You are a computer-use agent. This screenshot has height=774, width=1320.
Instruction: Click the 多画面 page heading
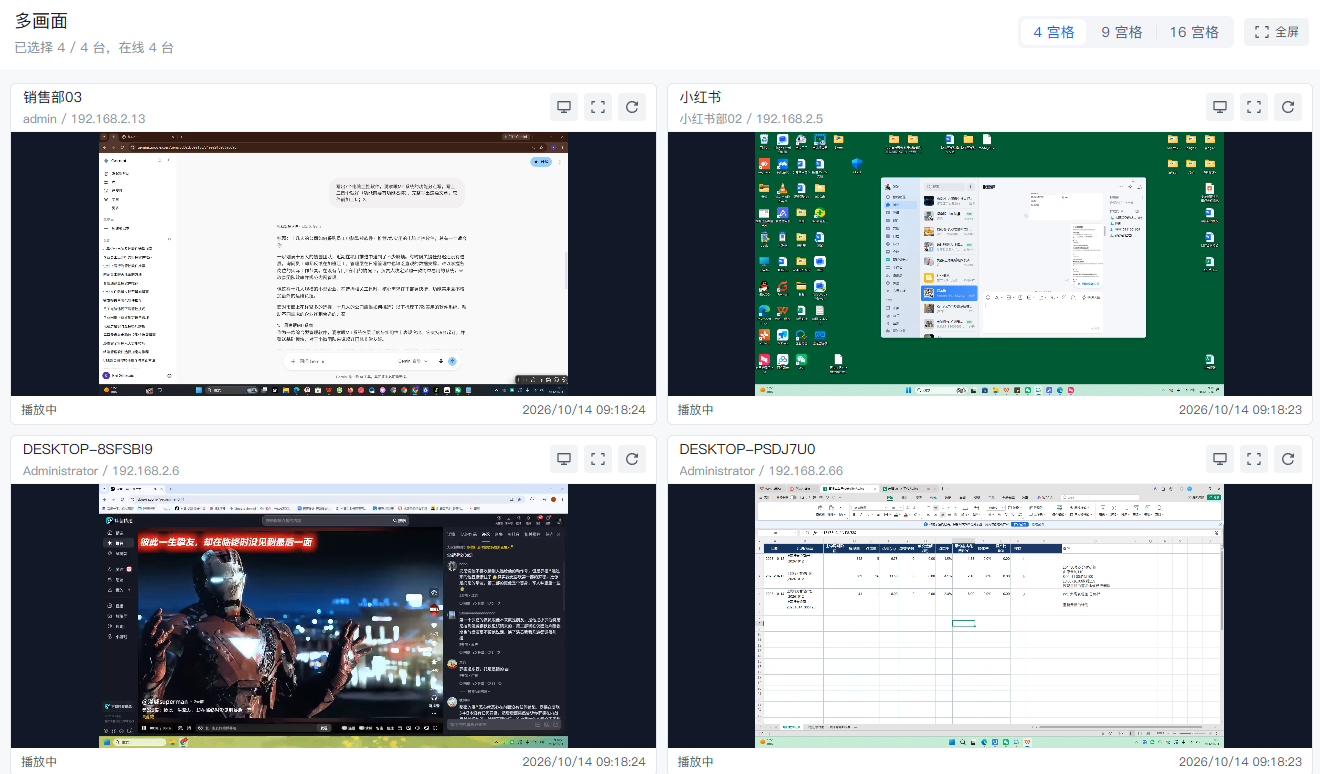point(41,21)
